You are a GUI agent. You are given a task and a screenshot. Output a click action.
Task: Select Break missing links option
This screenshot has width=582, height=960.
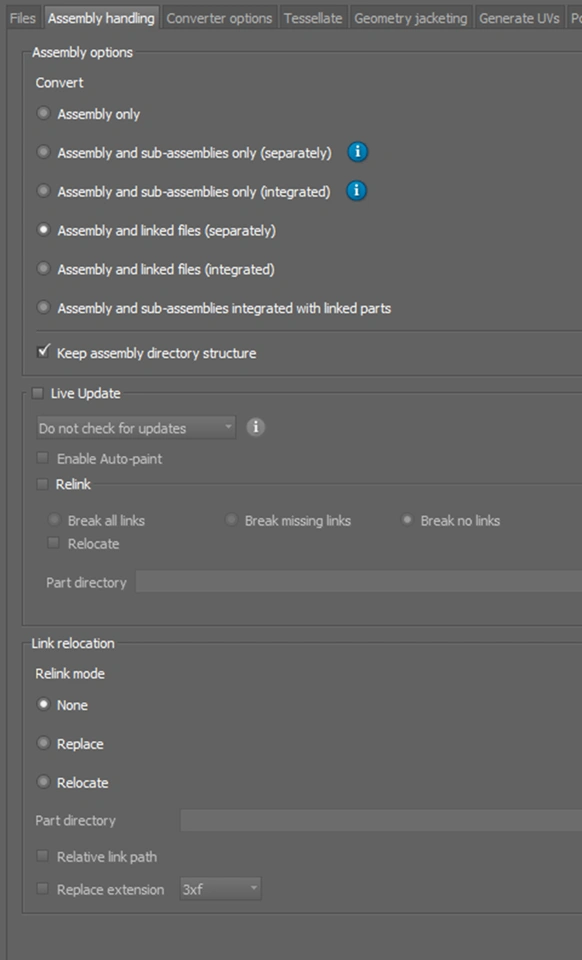coord(231,520)
